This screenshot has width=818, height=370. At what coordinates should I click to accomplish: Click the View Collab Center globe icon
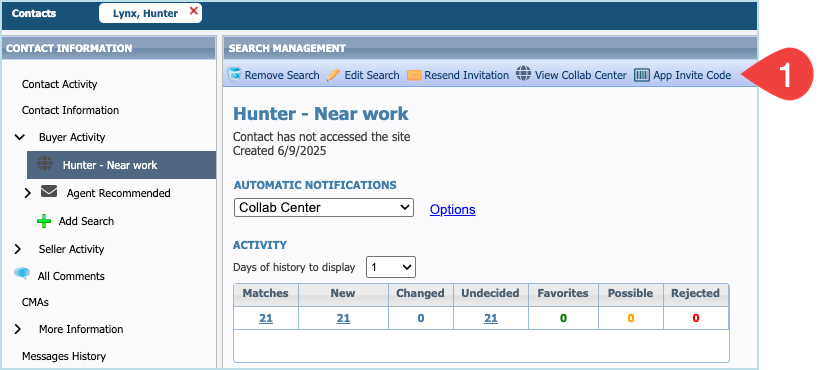[523, 74]
